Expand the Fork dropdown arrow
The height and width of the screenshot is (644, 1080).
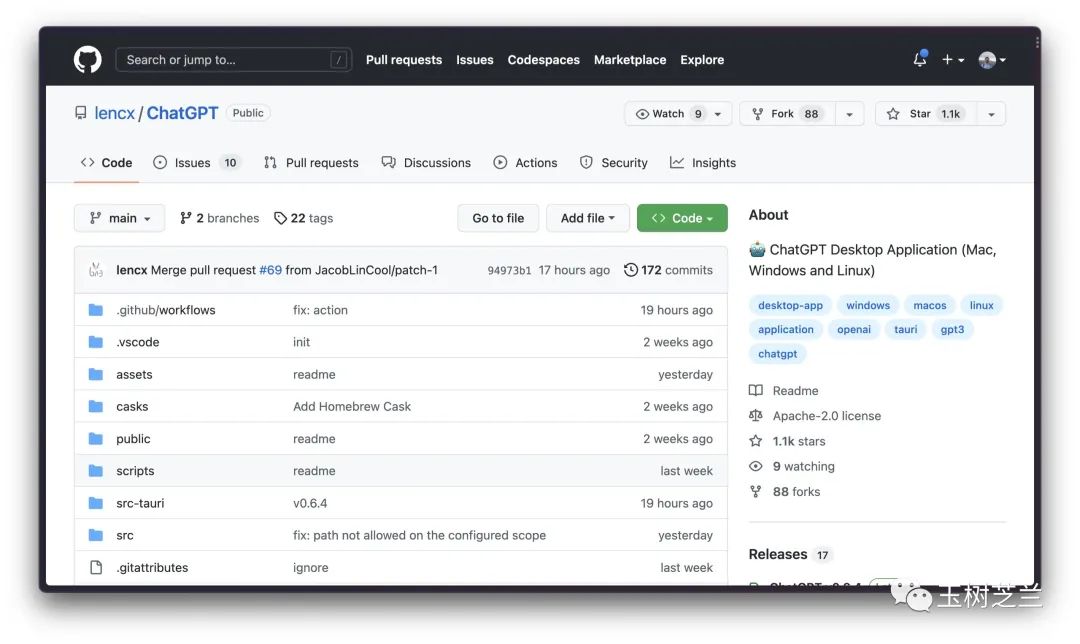tap(849, 114)
